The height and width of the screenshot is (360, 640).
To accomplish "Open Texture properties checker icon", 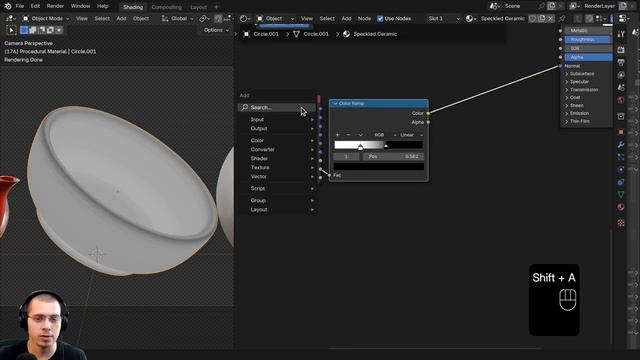I will (621, 223).
